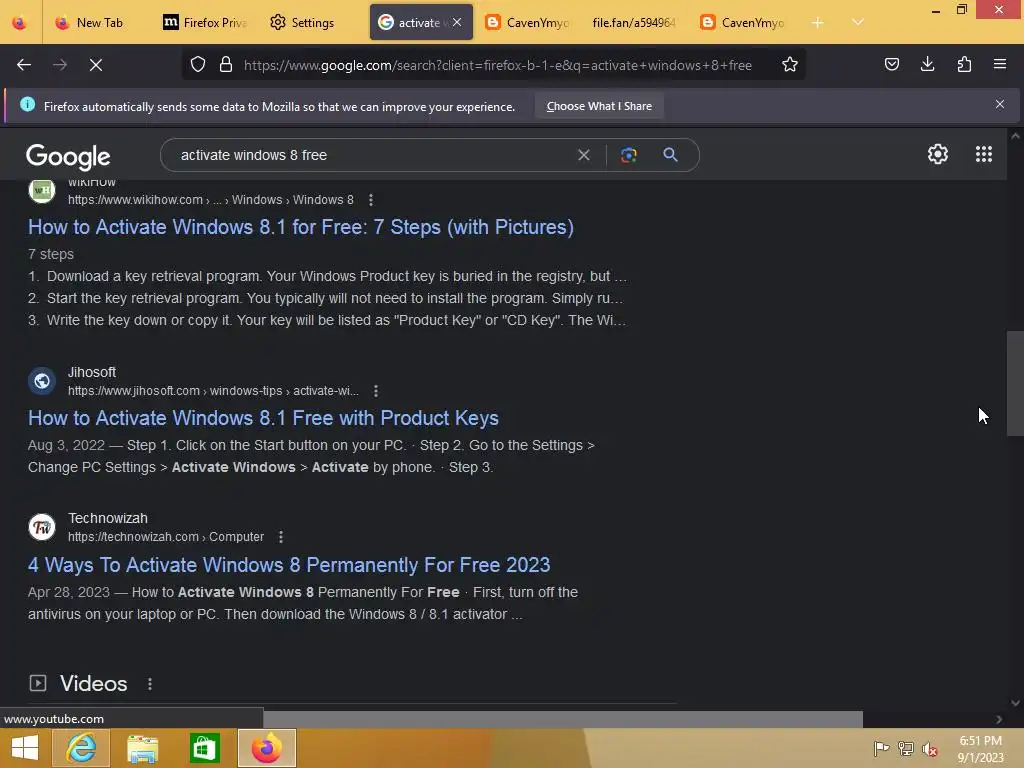Focus the Firefox URL address bar
1024x768 pixels.
pos(498,65)
